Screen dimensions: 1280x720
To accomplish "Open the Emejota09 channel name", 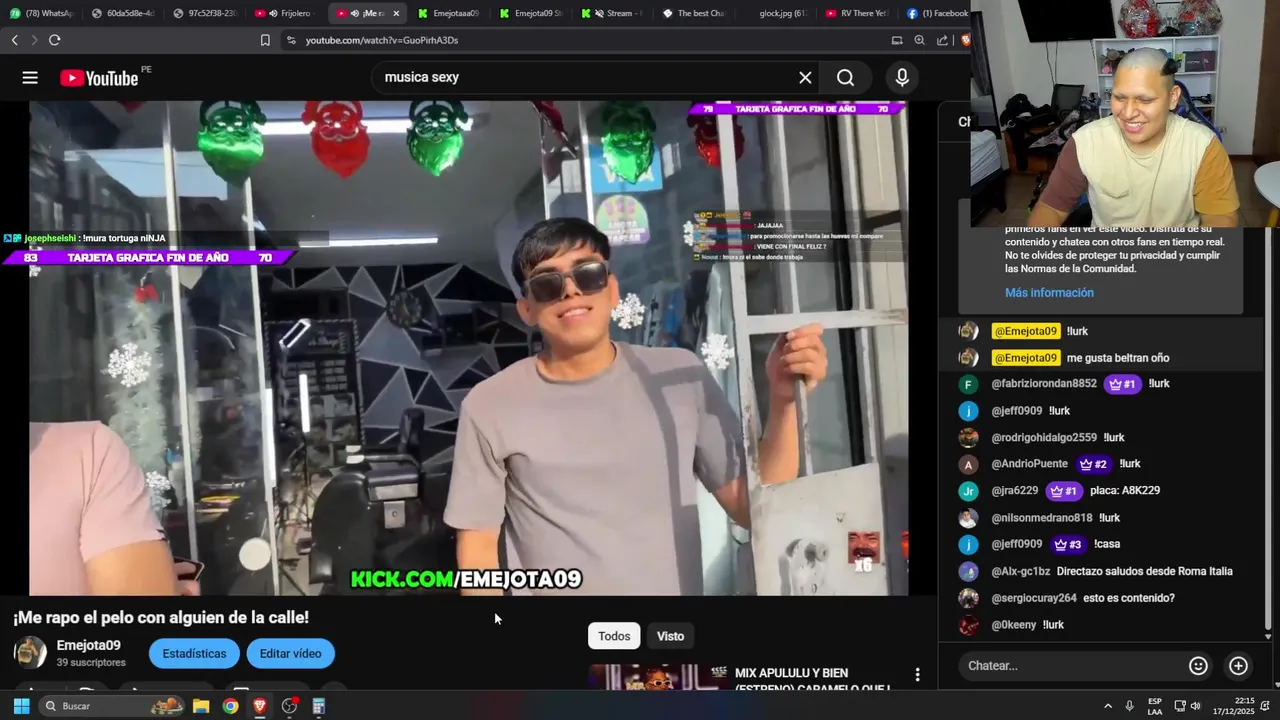I will (88, 646).
